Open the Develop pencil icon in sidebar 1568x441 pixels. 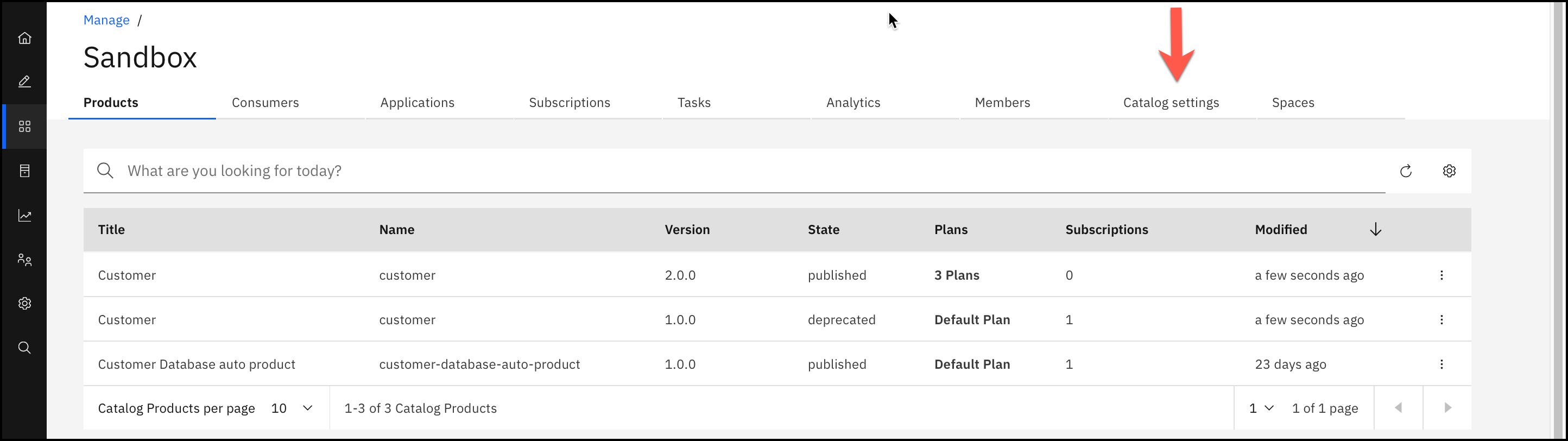24,81
